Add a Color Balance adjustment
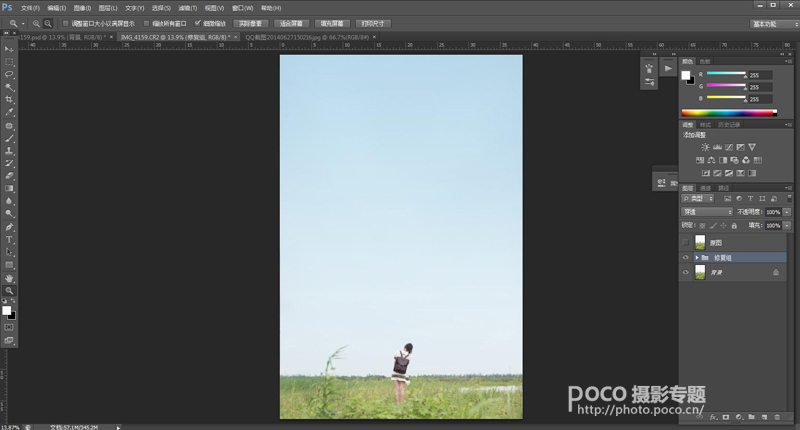This screenshot has height=430, width=800. tap(711, 160)
